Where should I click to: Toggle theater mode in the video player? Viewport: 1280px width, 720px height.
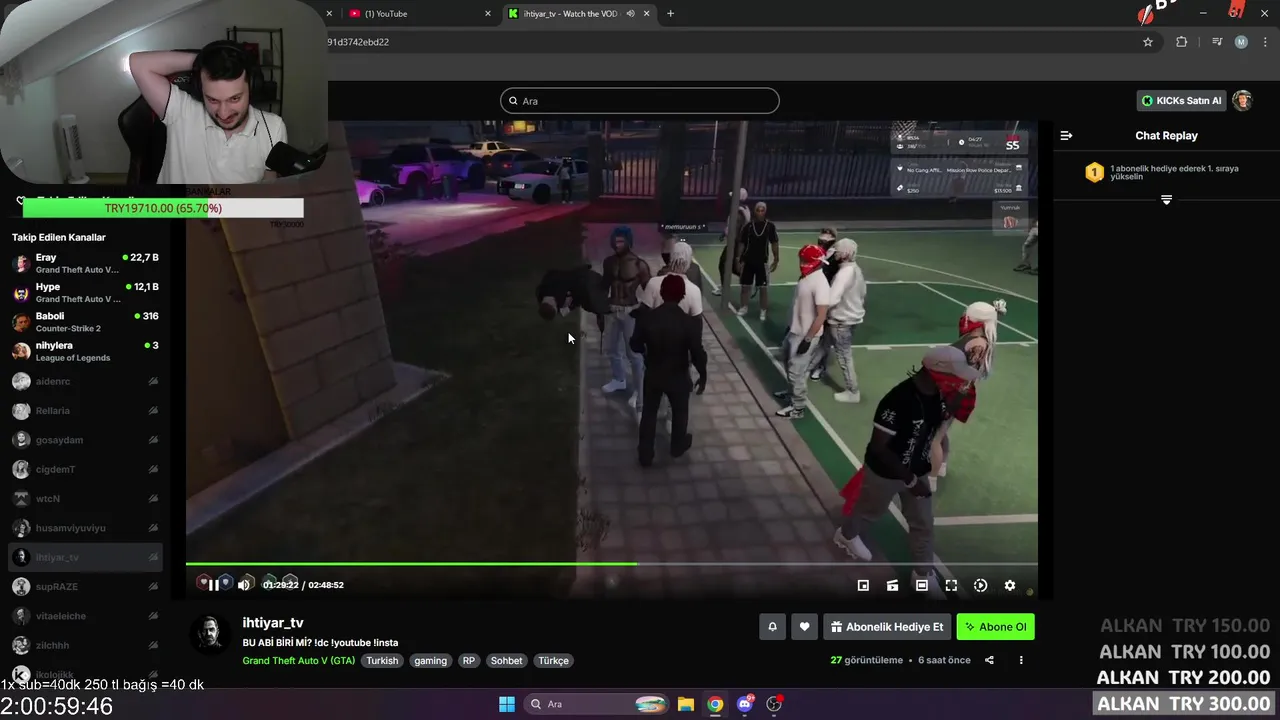[922, 586]
